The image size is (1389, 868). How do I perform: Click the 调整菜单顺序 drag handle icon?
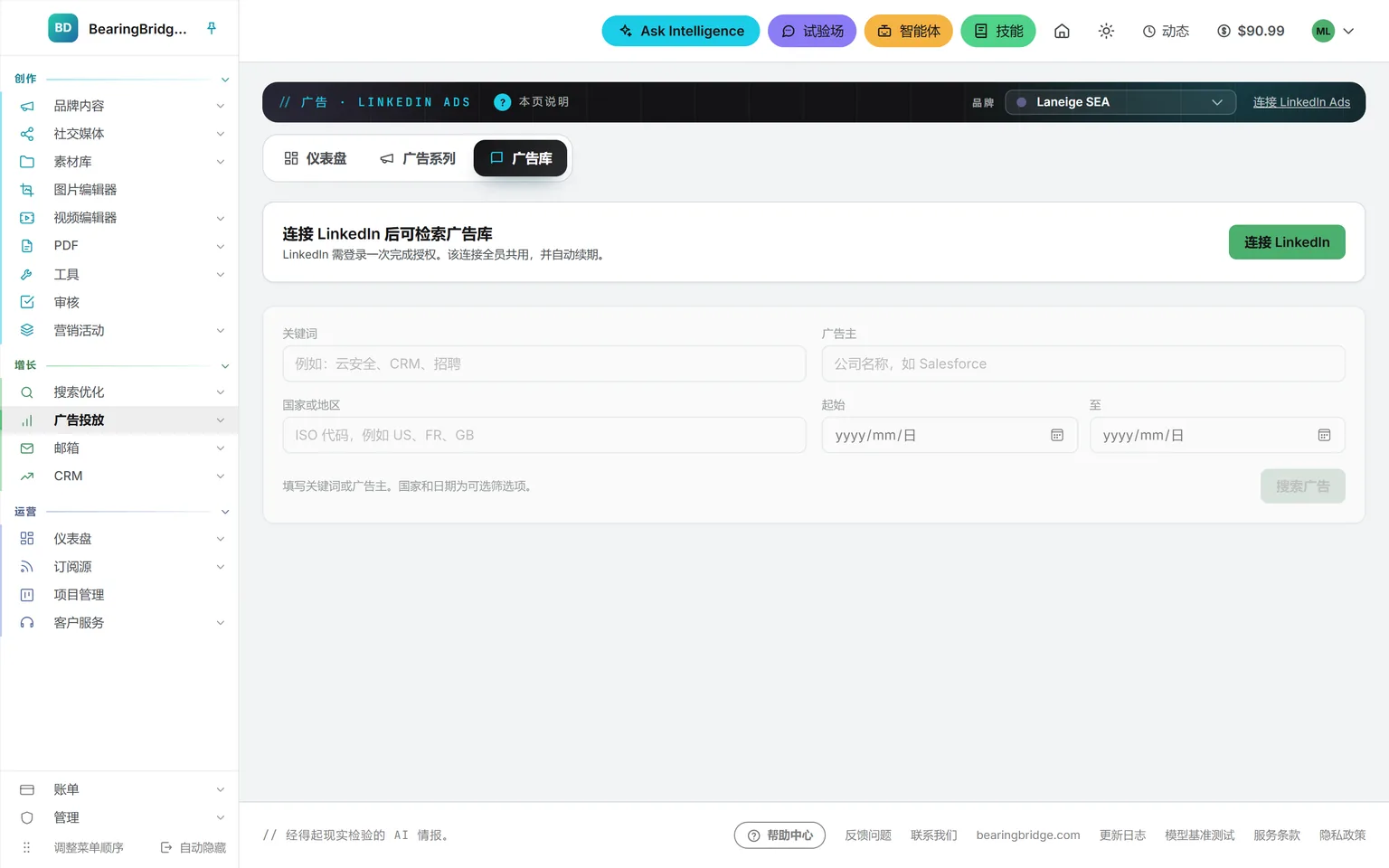(x=27, y=847)
